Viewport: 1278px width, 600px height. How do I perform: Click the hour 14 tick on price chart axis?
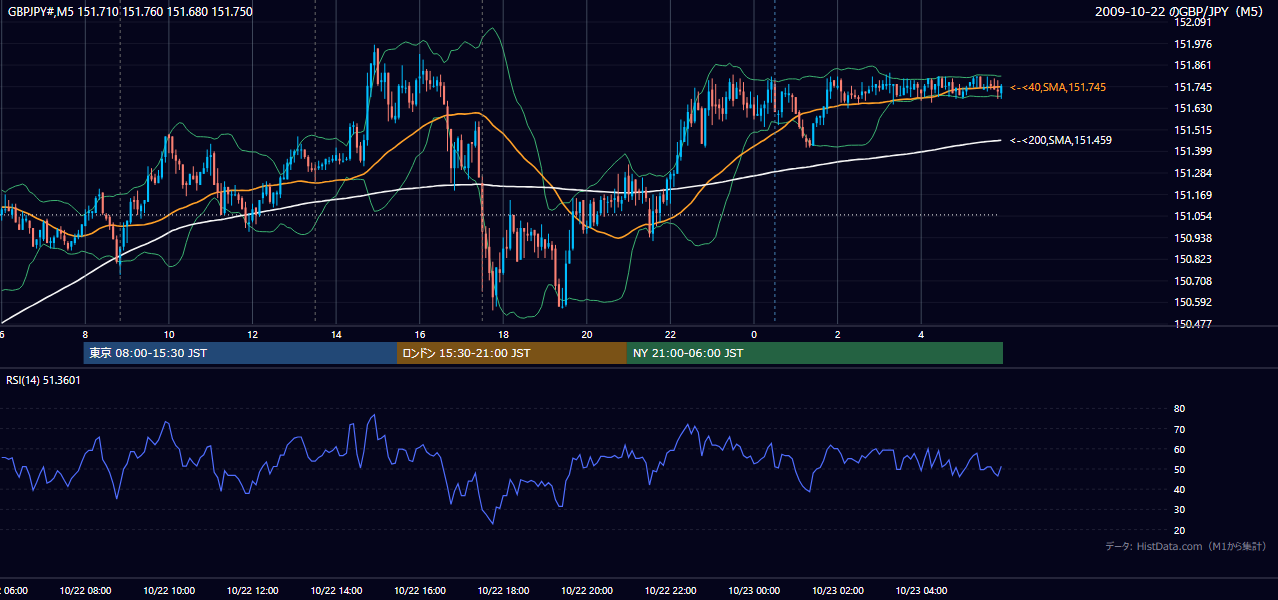tap(336, 335)
